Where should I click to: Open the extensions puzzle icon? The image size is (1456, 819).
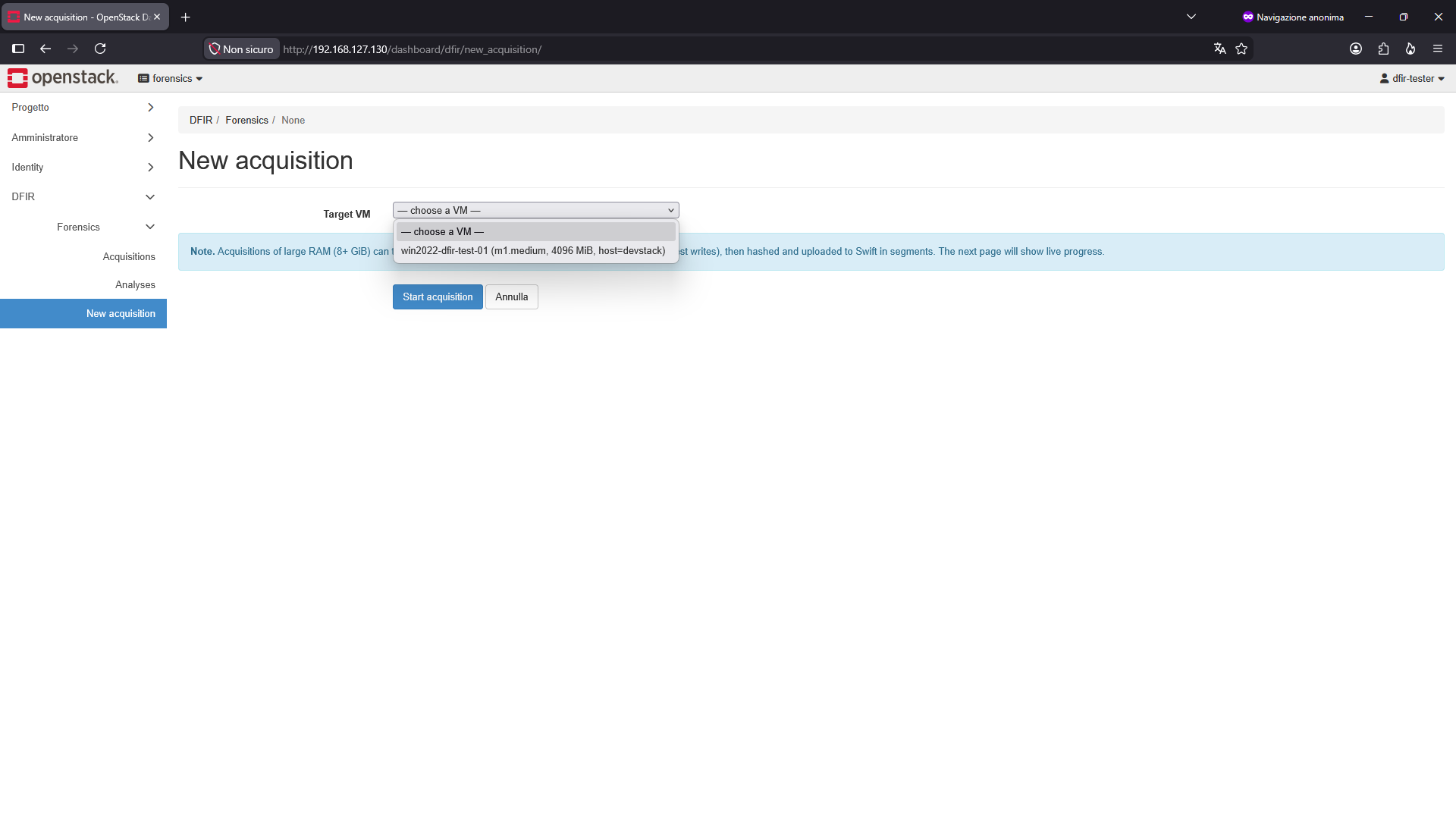[1383, 49]
